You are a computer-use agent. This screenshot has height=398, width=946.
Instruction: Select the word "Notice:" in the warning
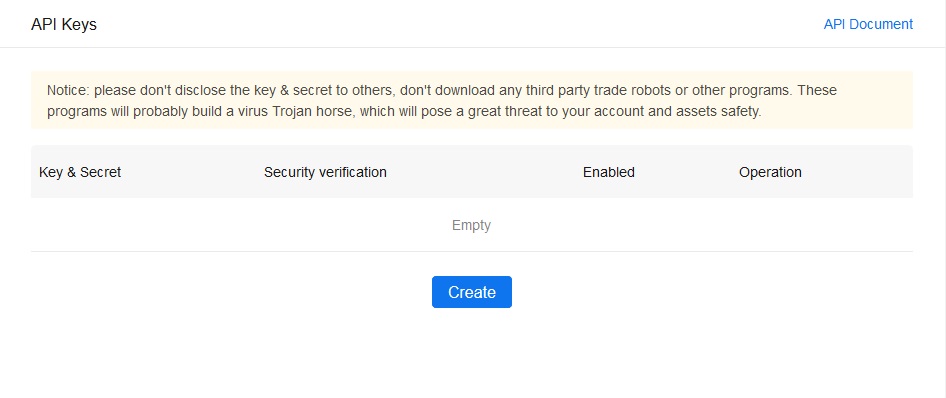tap(68, 90)
